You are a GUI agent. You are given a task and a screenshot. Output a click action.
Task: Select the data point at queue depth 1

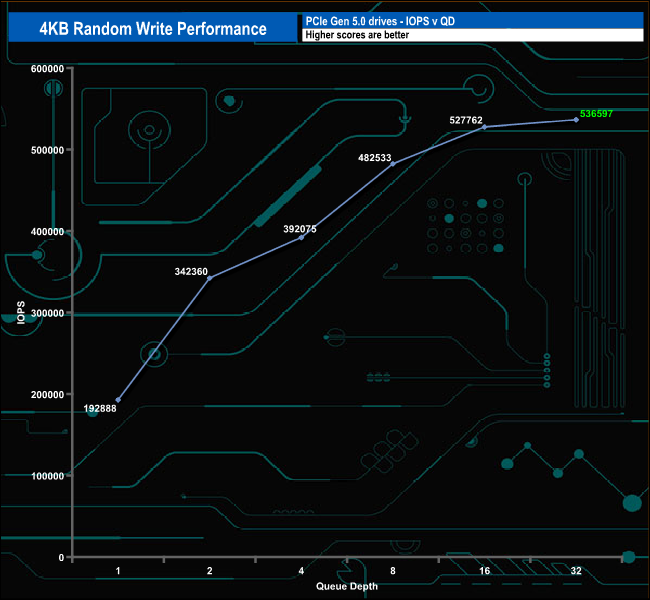(x=118, y=400)
